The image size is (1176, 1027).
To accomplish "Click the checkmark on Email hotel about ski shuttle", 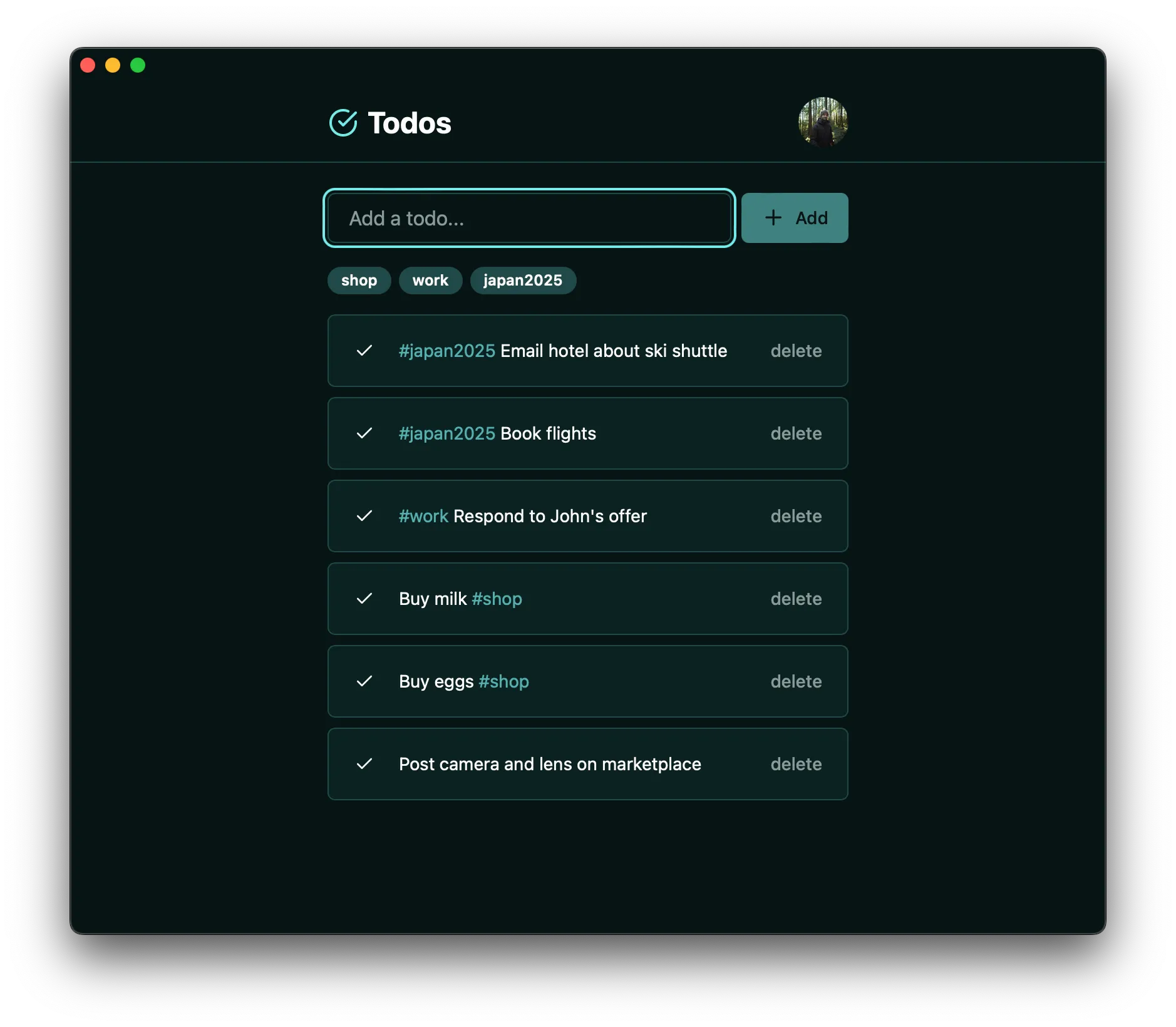I will pyautogui.click(x=365, y=351).
